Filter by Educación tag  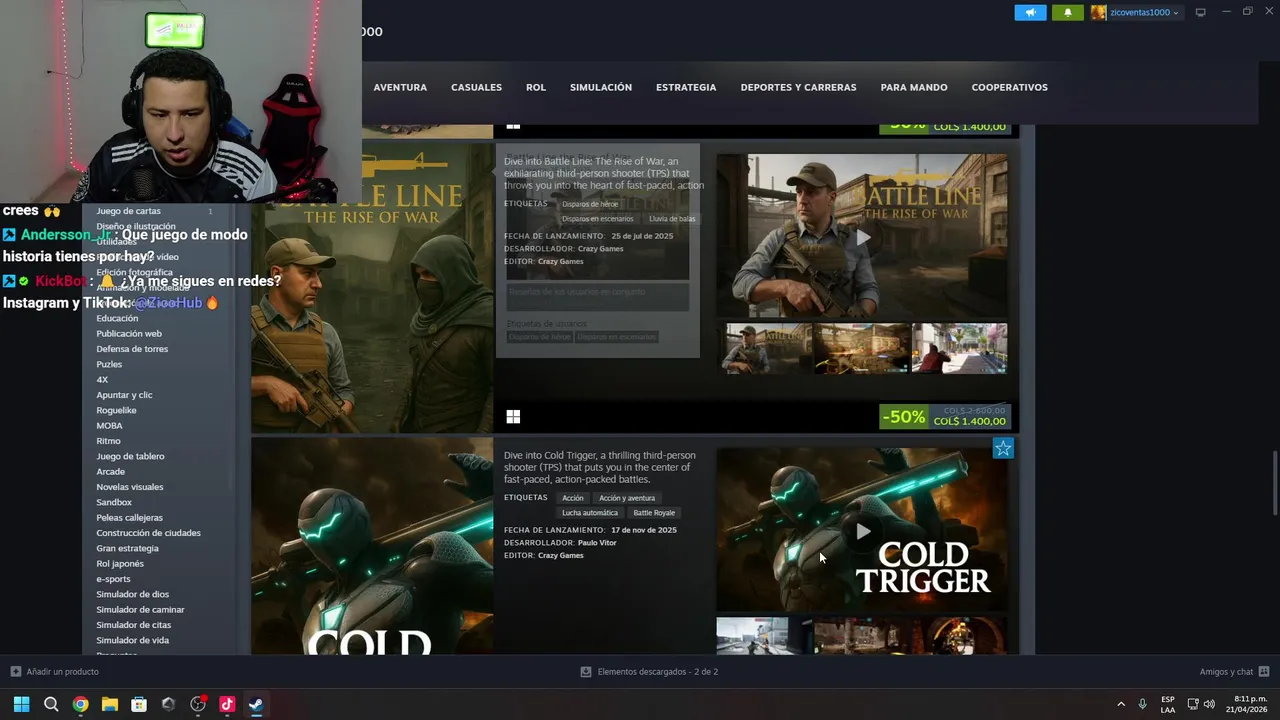click(x=117, y=318)
